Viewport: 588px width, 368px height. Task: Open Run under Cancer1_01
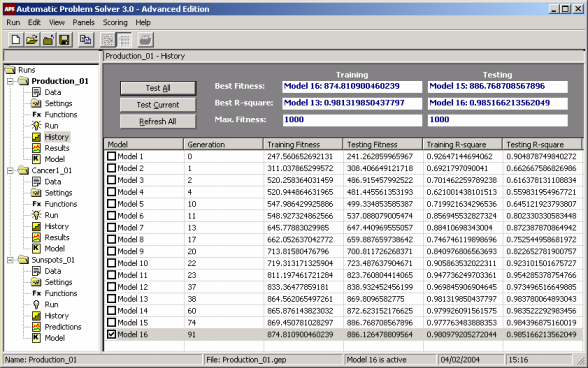click(x=51, y=215)
